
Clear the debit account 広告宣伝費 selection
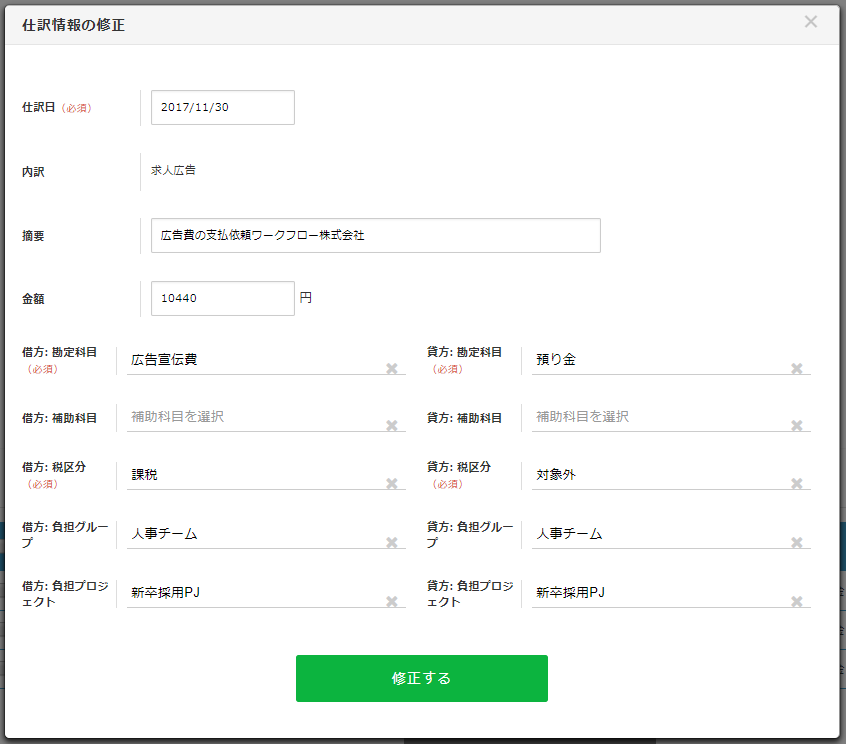pyautogui.click(x=392, y=369)
